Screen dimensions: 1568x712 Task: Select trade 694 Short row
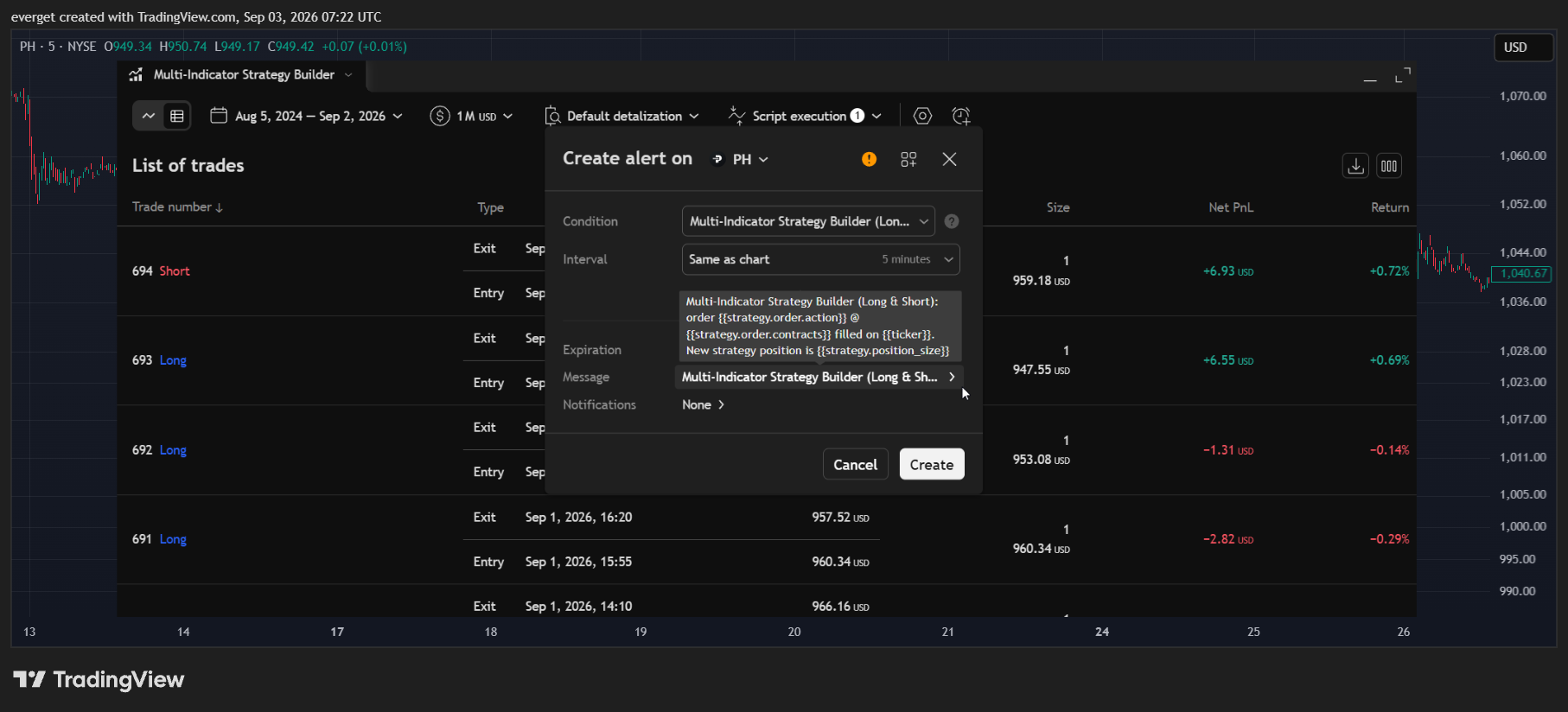point(766,271)
